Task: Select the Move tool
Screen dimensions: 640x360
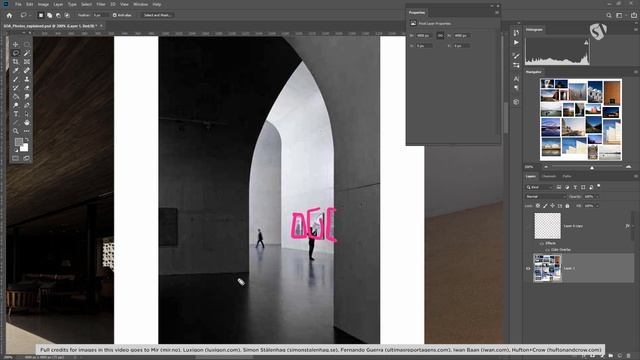Action: coord(16,44)
